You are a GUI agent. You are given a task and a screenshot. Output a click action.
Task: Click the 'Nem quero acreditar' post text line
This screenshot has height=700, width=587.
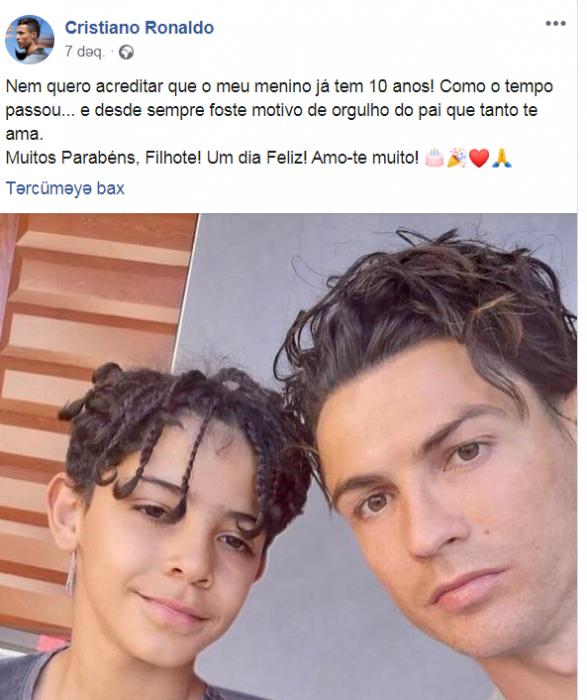click(279, 86)
